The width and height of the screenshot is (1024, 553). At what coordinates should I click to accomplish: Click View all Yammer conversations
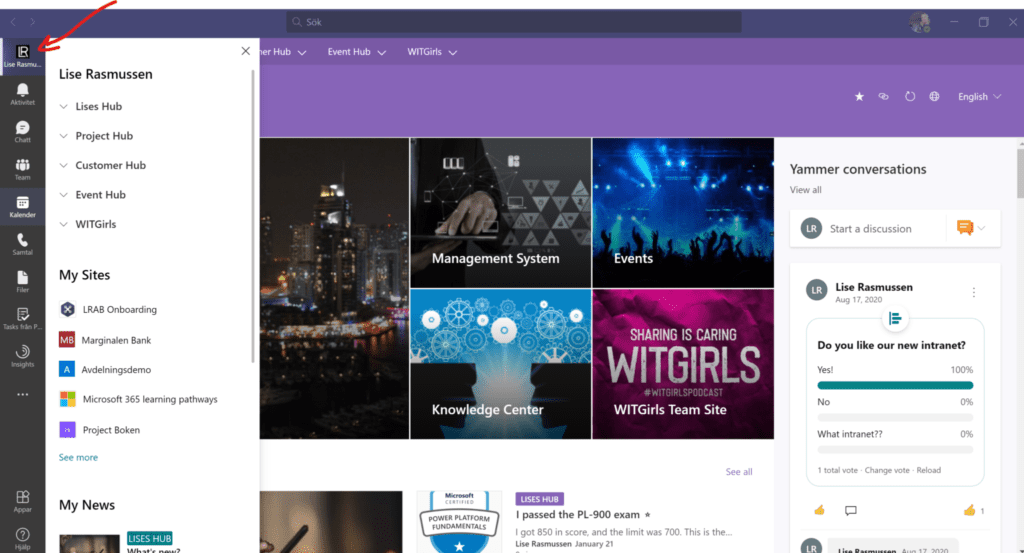(805, 190)
